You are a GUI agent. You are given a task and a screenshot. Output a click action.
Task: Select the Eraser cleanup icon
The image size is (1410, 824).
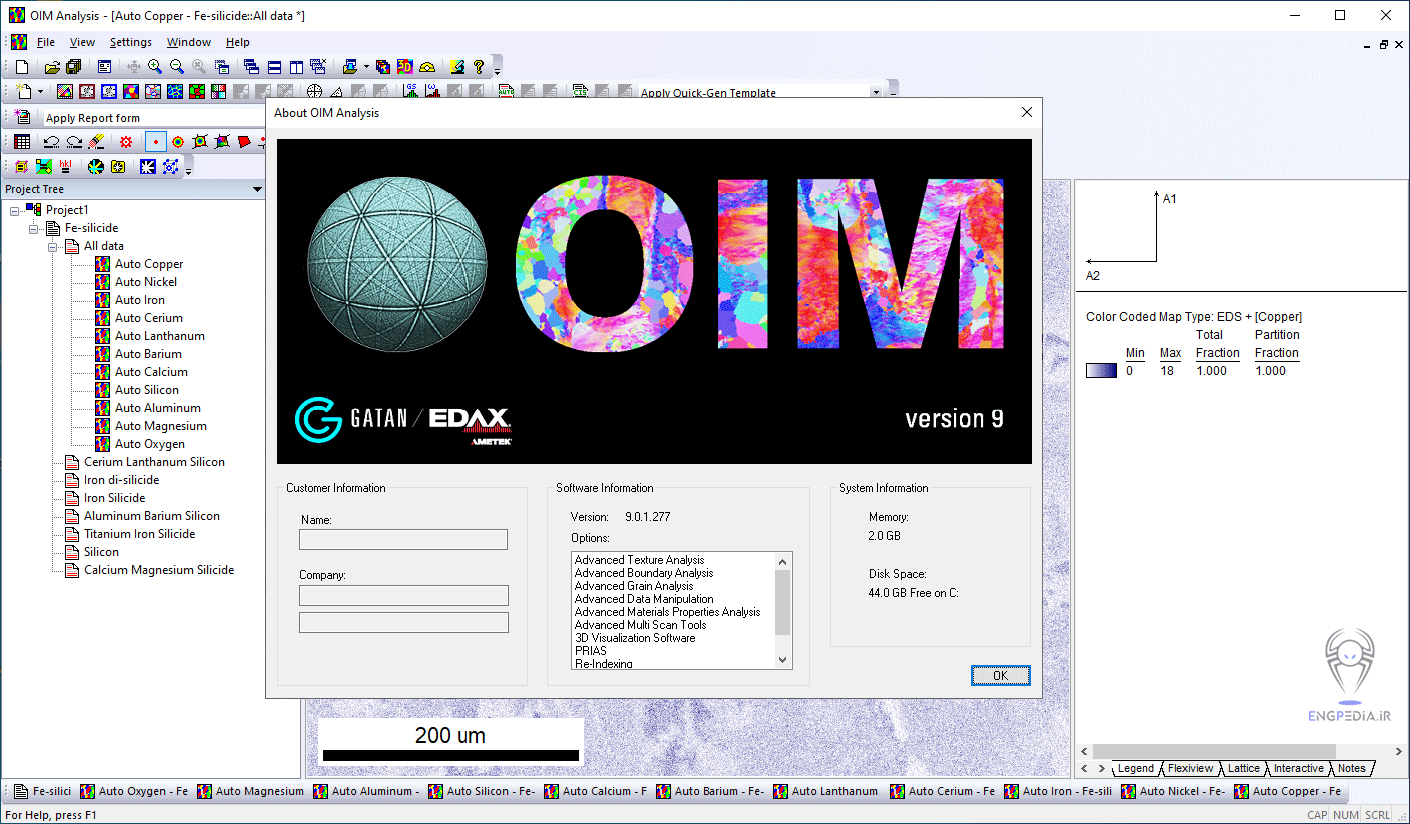pos(97,141)
